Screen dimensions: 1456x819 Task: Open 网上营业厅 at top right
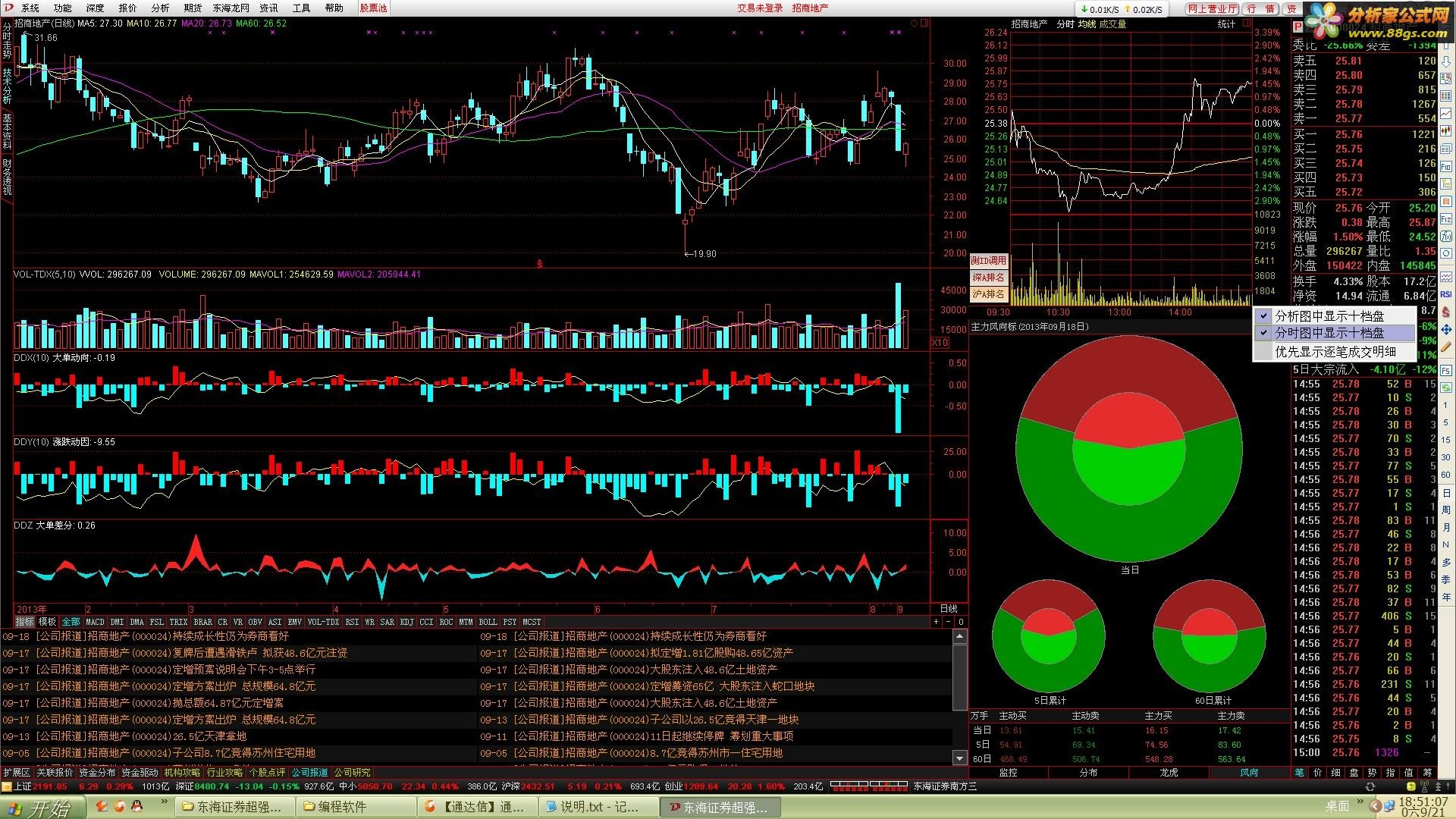pos(1213,8)
